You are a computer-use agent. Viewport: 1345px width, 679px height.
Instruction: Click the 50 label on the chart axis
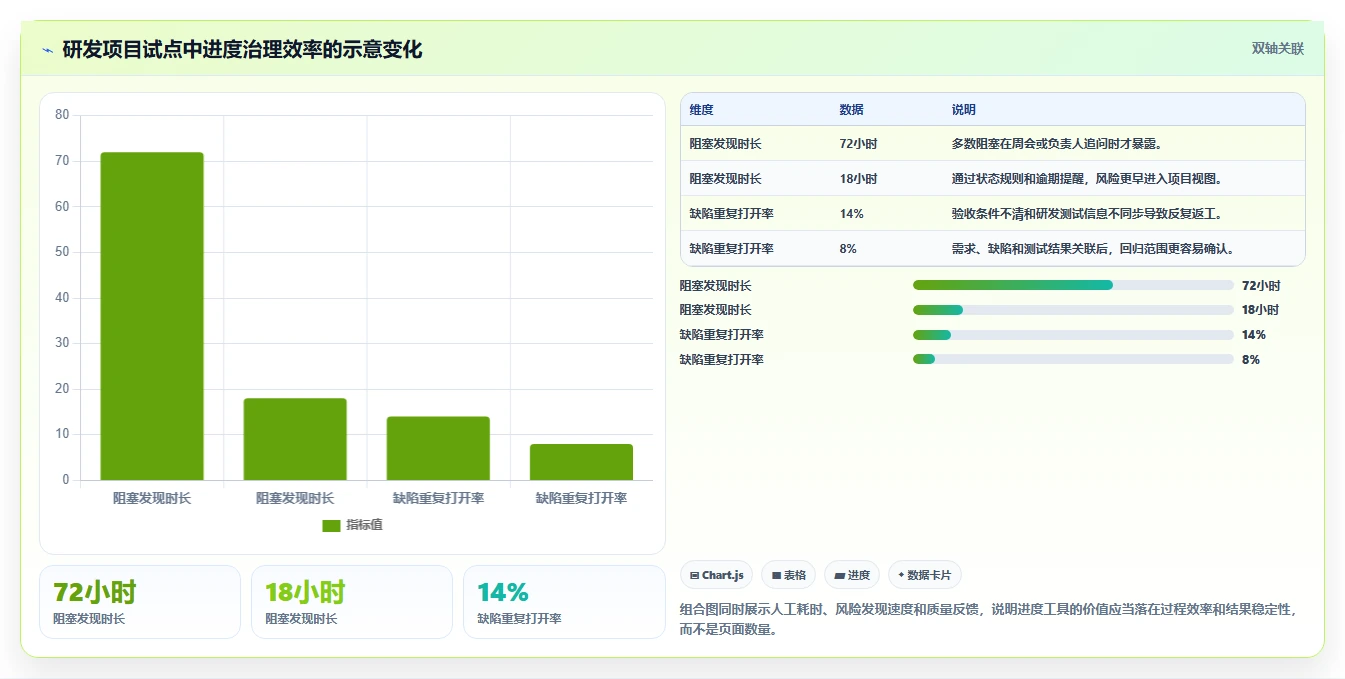click(x=62, y=252)
